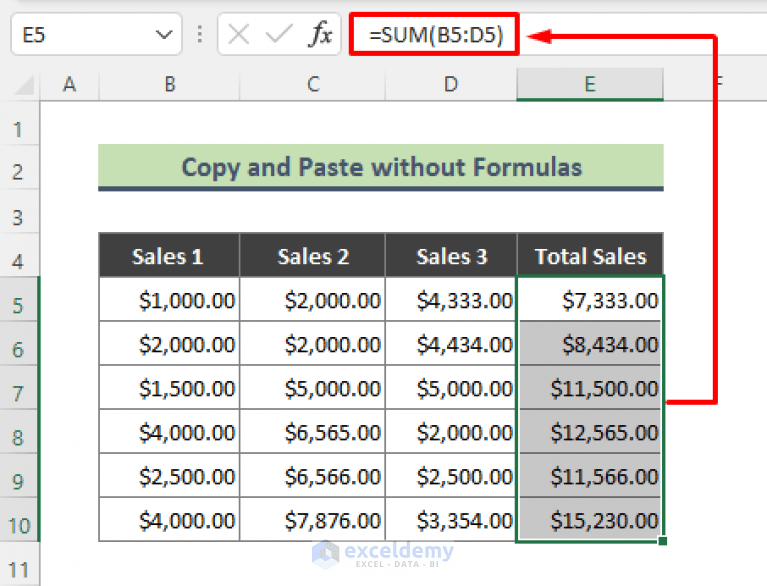
Task: Click the Select All corner triangle
Action: click(25, 85)
